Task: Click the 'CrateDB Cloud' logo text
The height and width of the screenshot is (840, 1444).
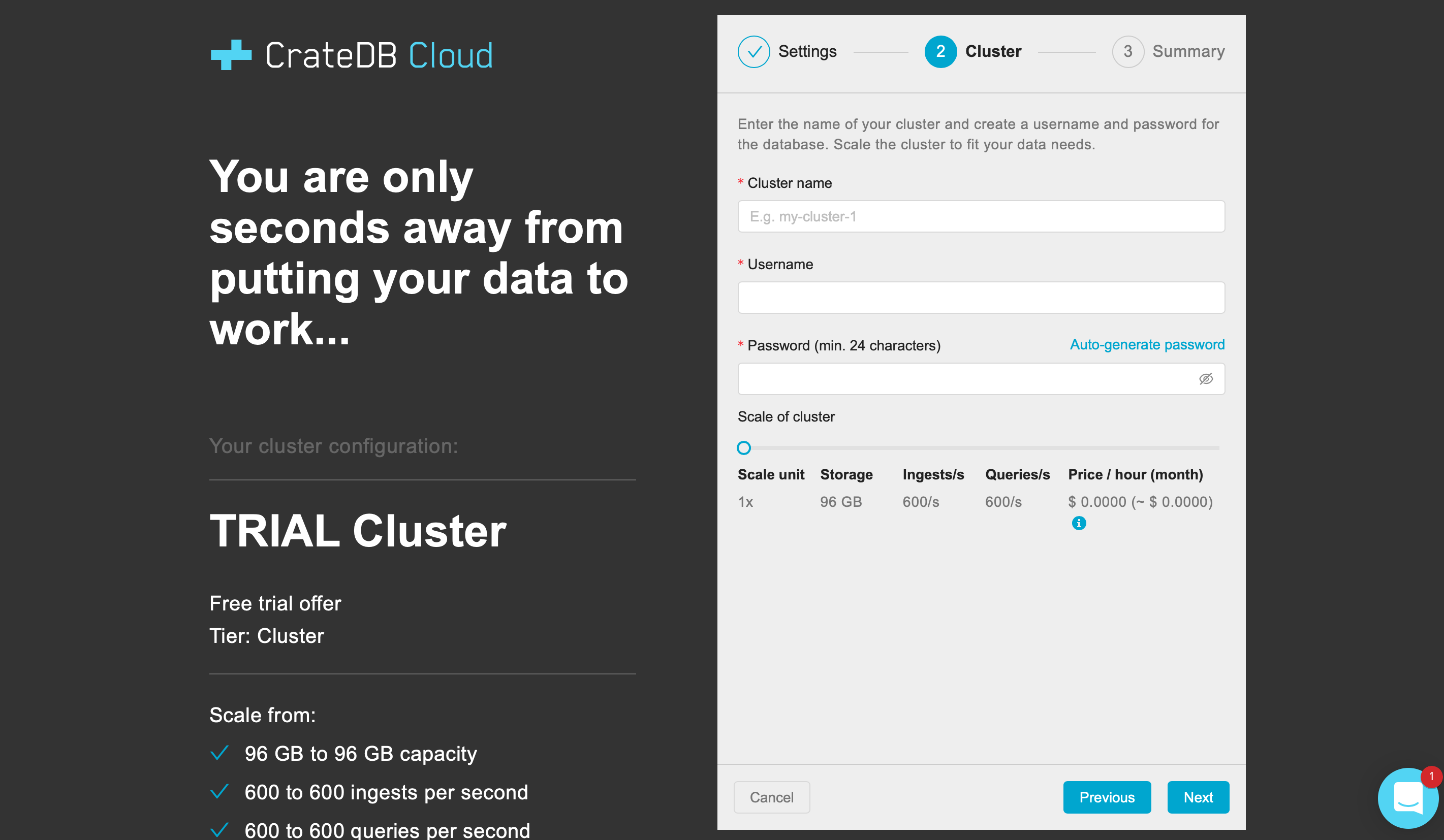Action: click(x=379, y=55)
